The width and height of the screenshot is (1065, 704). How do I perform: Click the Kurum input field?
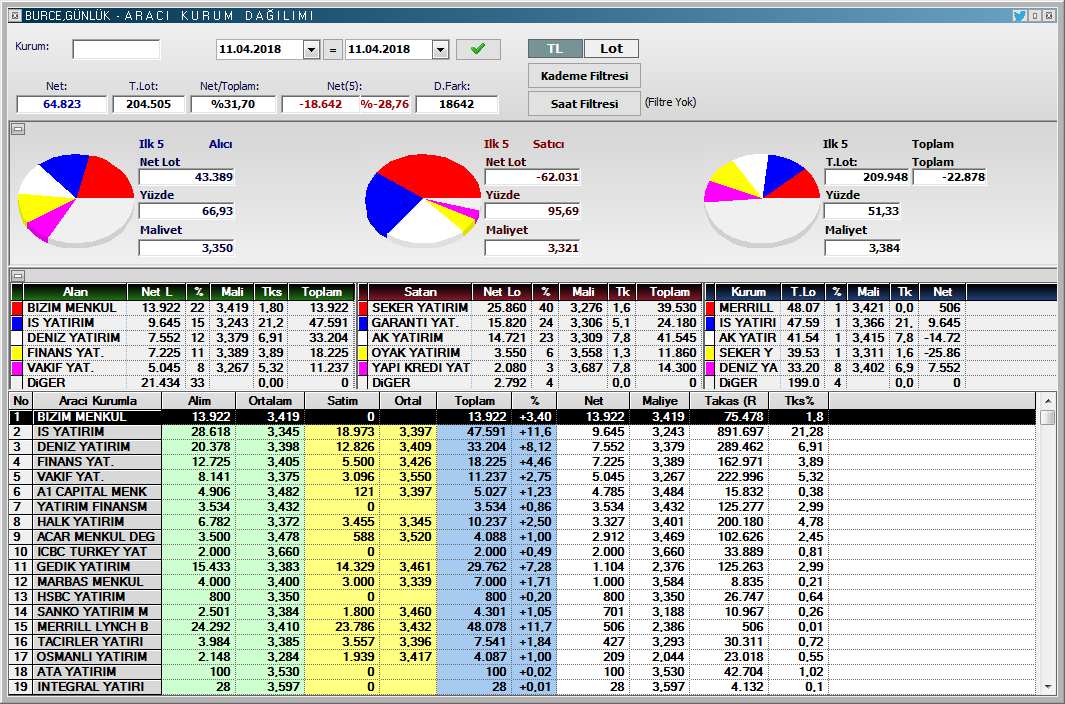pos(116,49)
